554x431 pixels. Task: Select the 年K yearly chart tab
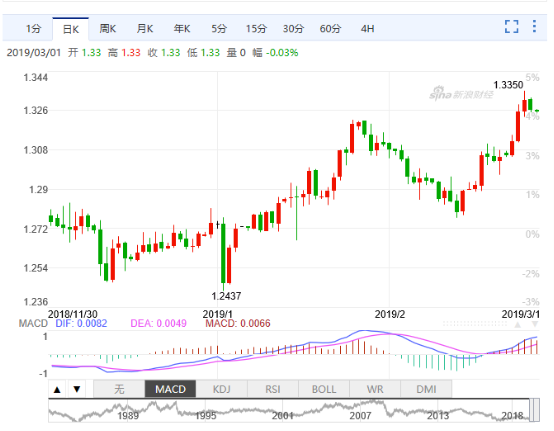click(182, 29)
